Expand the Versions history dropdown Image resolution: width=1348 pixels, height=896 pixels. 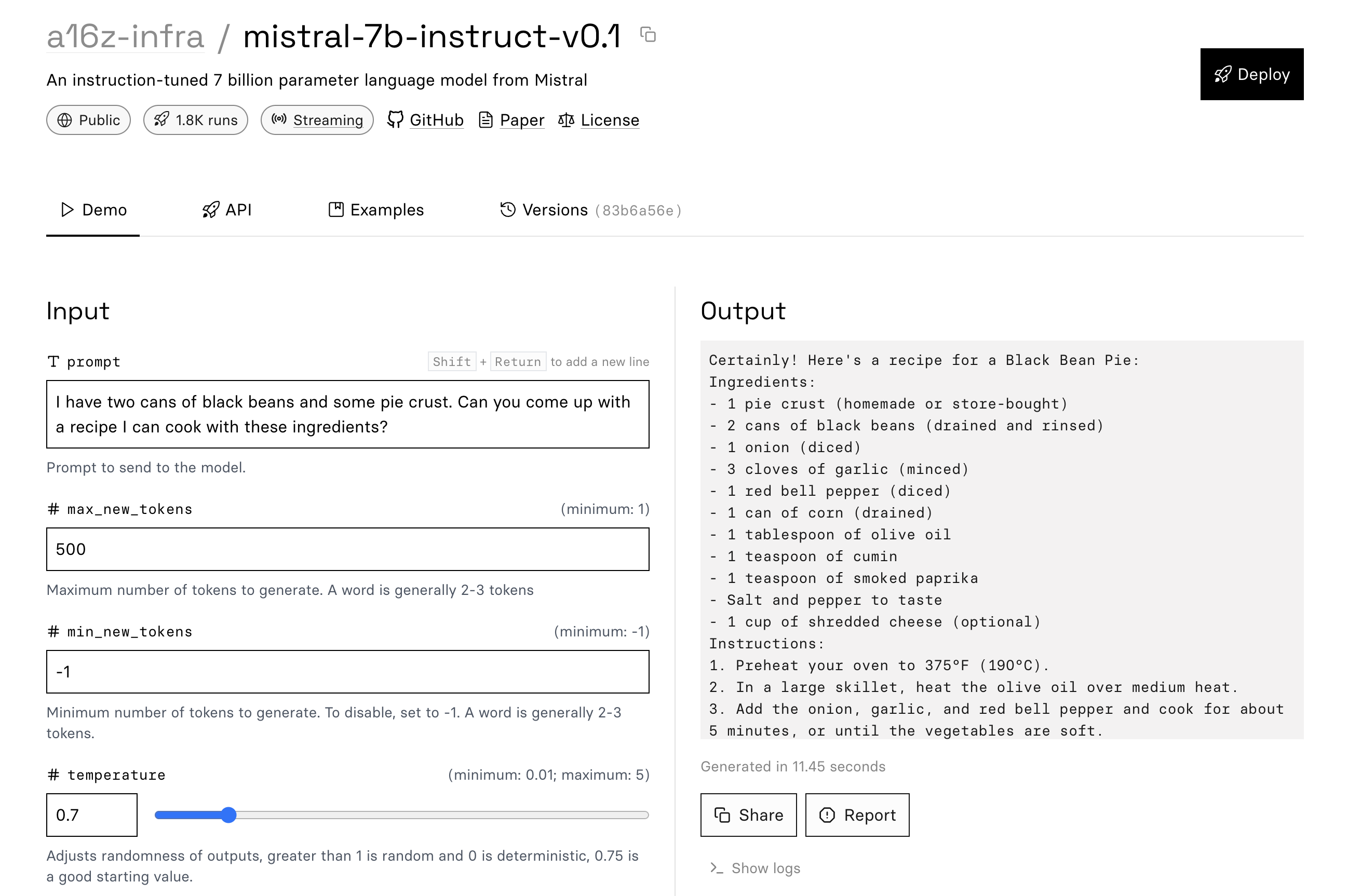pyautogui.click(x=590, y=210)
